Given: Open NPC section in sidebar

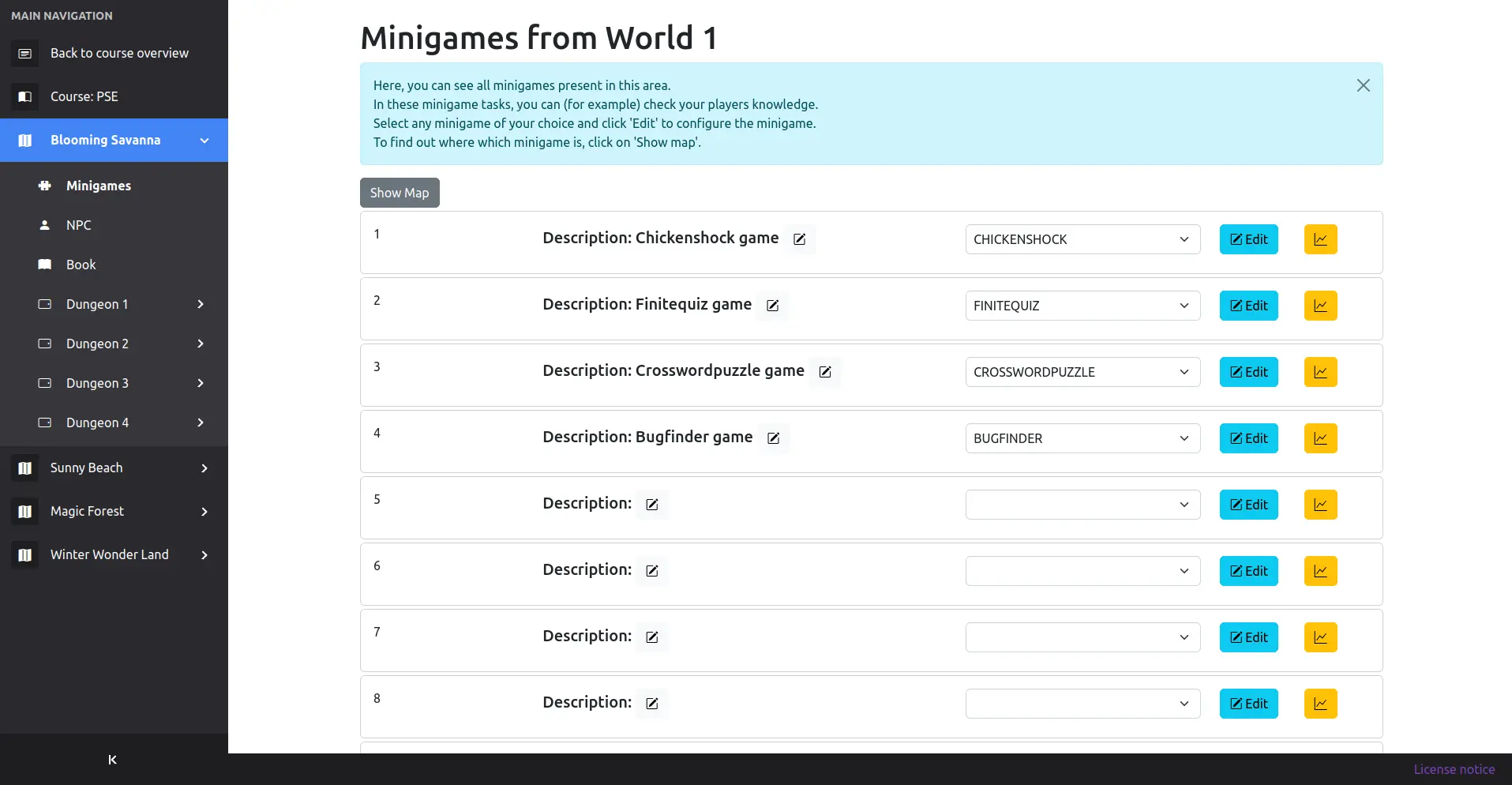Looking at the screenshot, I should pyautogui.click(x=114, y=225).
